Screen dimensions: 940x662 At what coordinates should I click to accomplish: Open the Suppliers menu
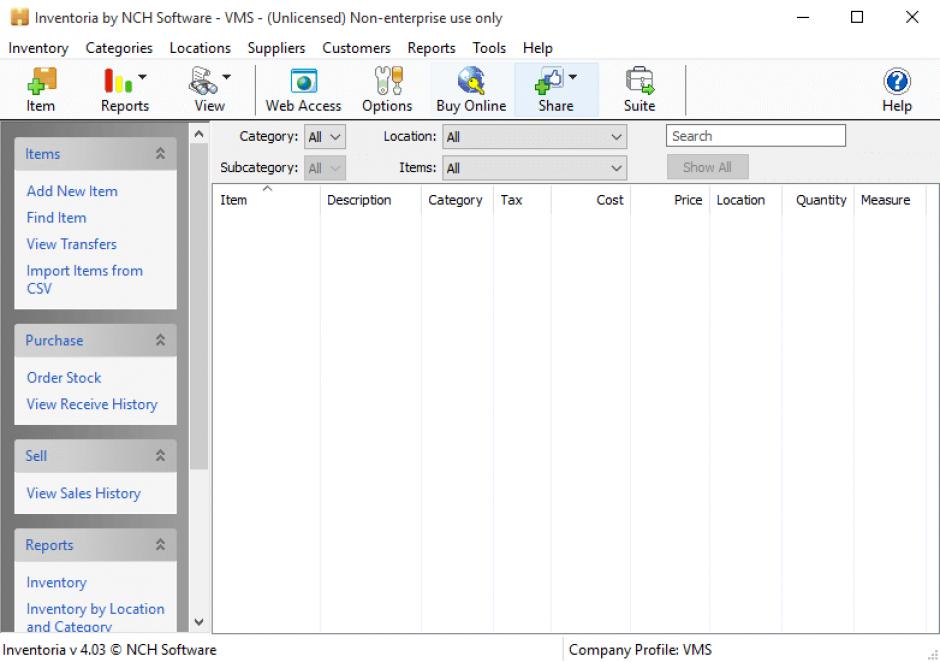276,48
